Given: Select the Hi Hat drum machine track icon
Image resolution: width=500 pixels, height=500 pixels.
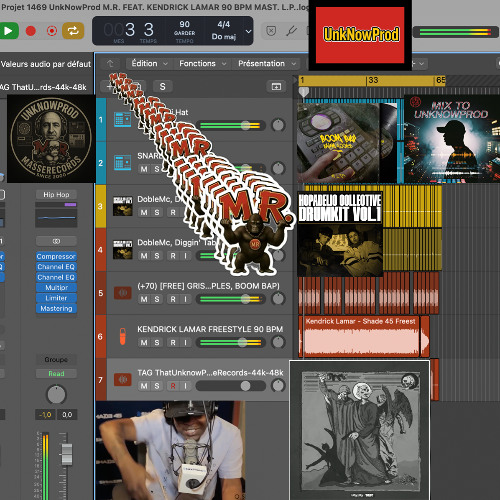Looking at the screenshot, I should tap(122, 119).
